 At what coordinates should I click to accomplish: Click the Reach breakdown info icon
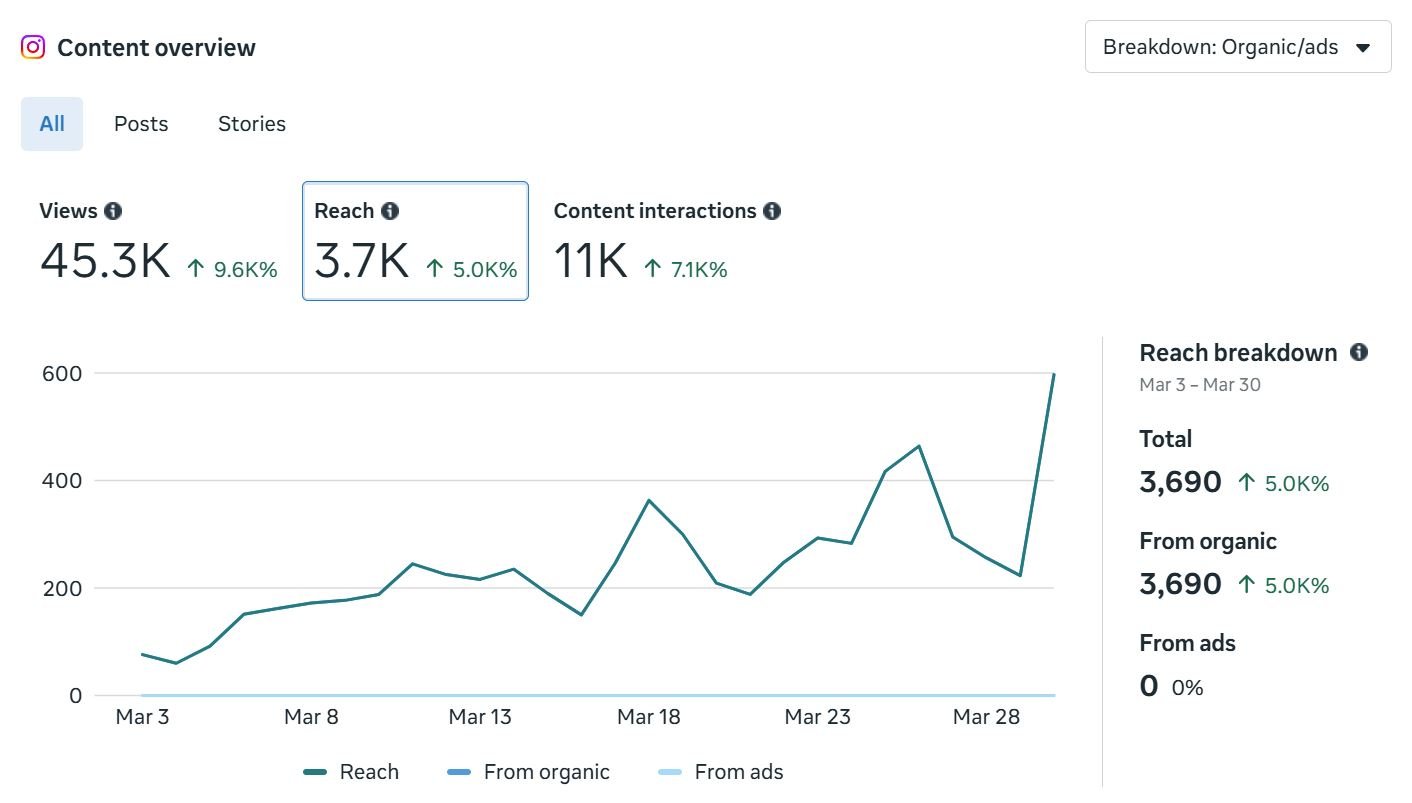(1358, 352)
